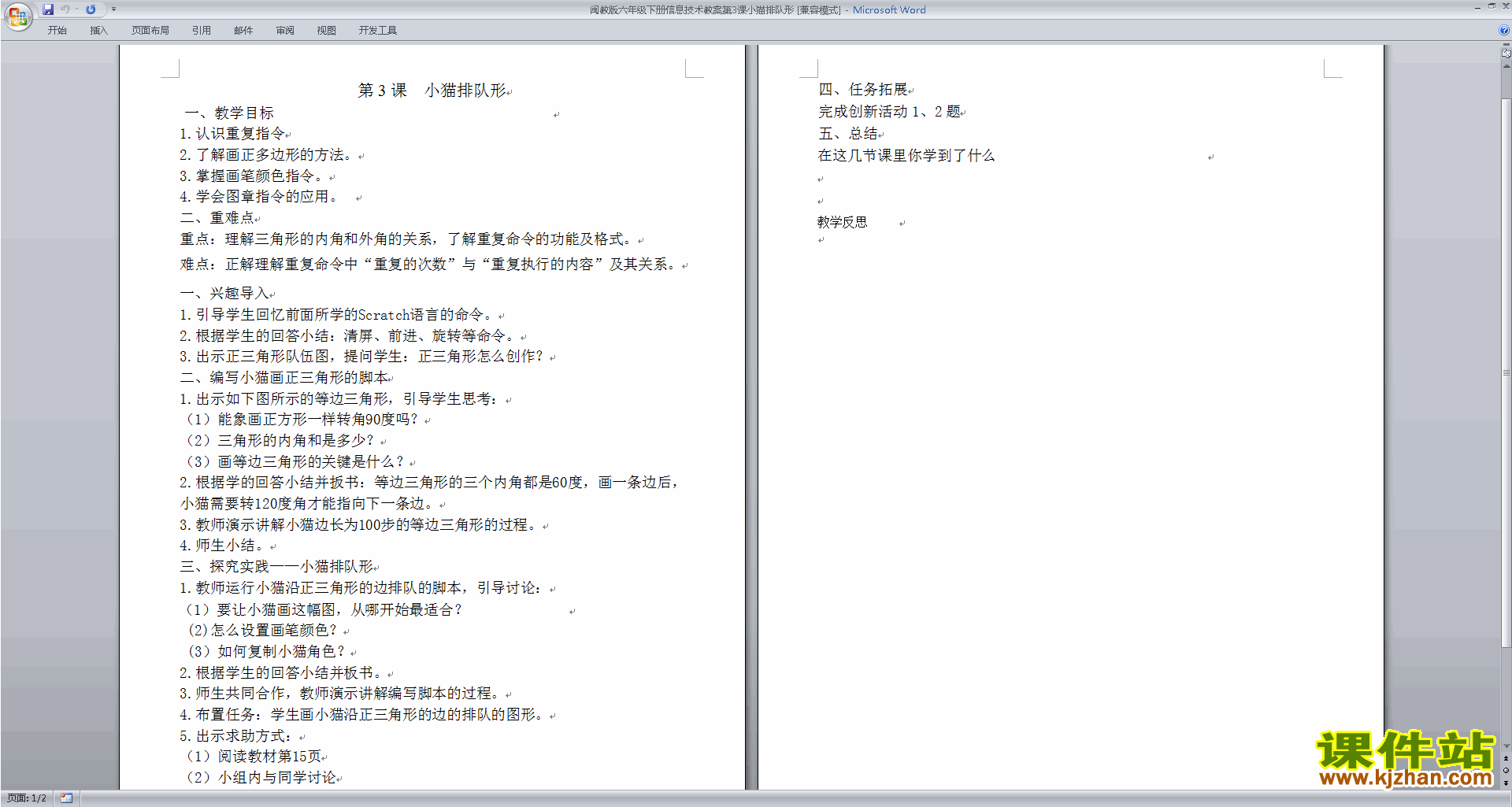Open Microsoft Word Help
This screenshot has width=1512, height=807.
click(1504, 30)
